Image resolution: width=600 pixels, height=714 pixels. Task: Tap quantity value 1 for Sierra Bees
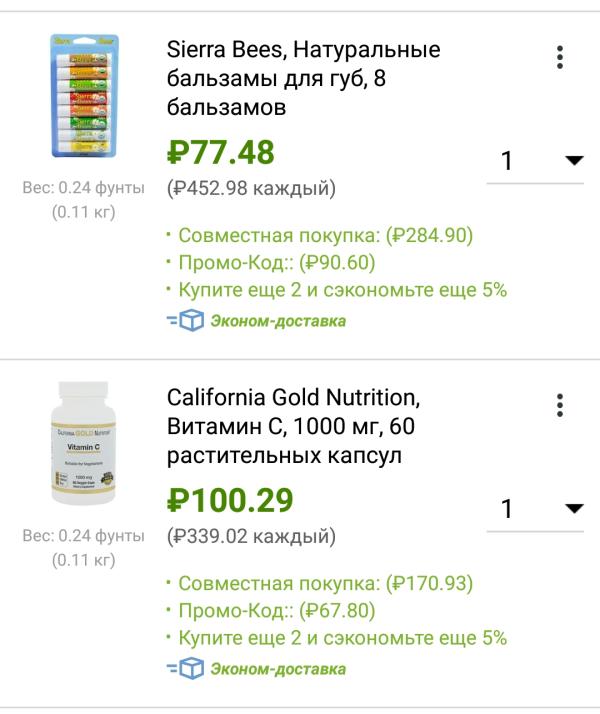(x=507, y=161)
